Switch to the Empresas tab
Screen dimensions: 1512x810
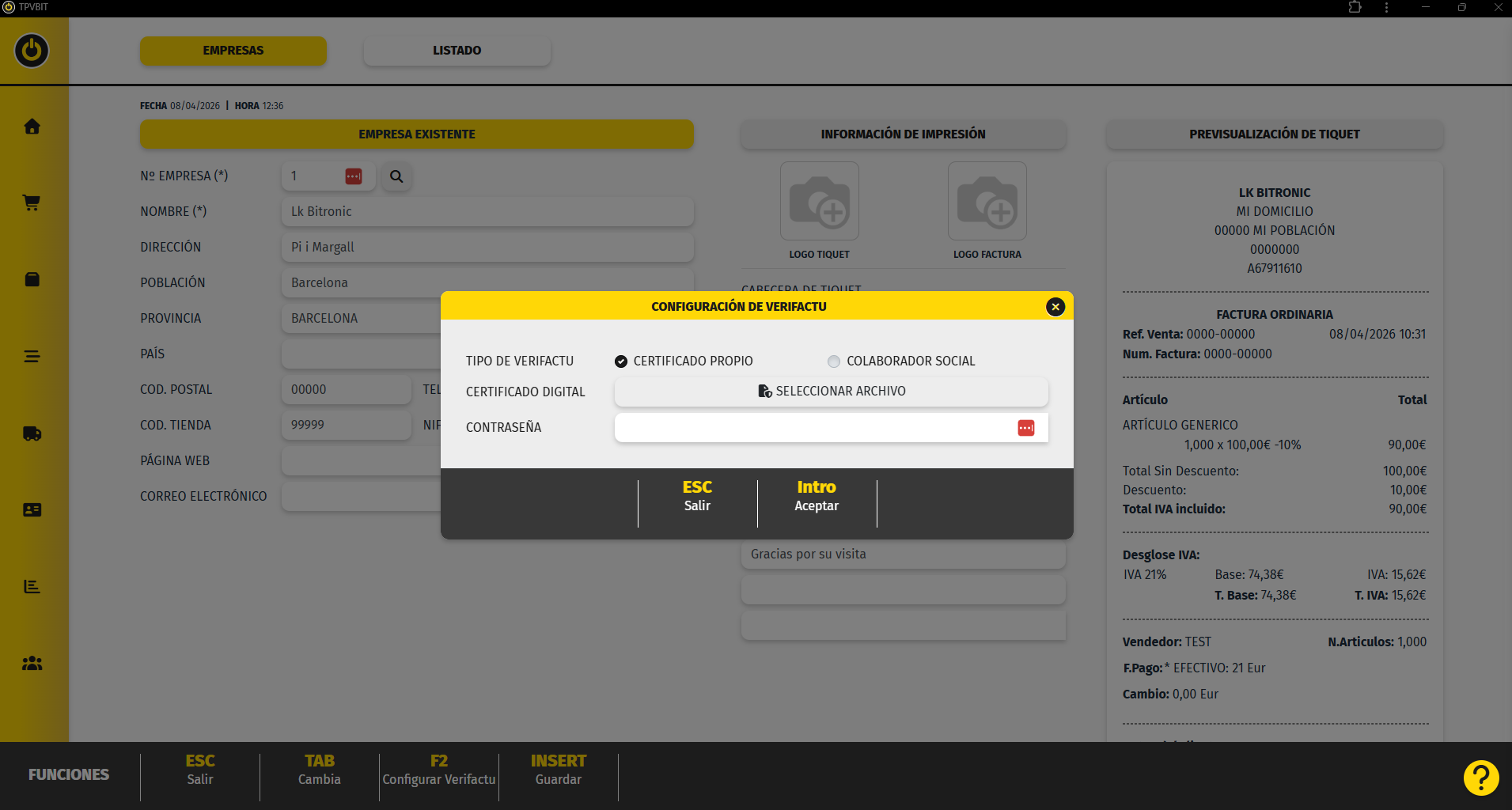[x=233, y=51]
